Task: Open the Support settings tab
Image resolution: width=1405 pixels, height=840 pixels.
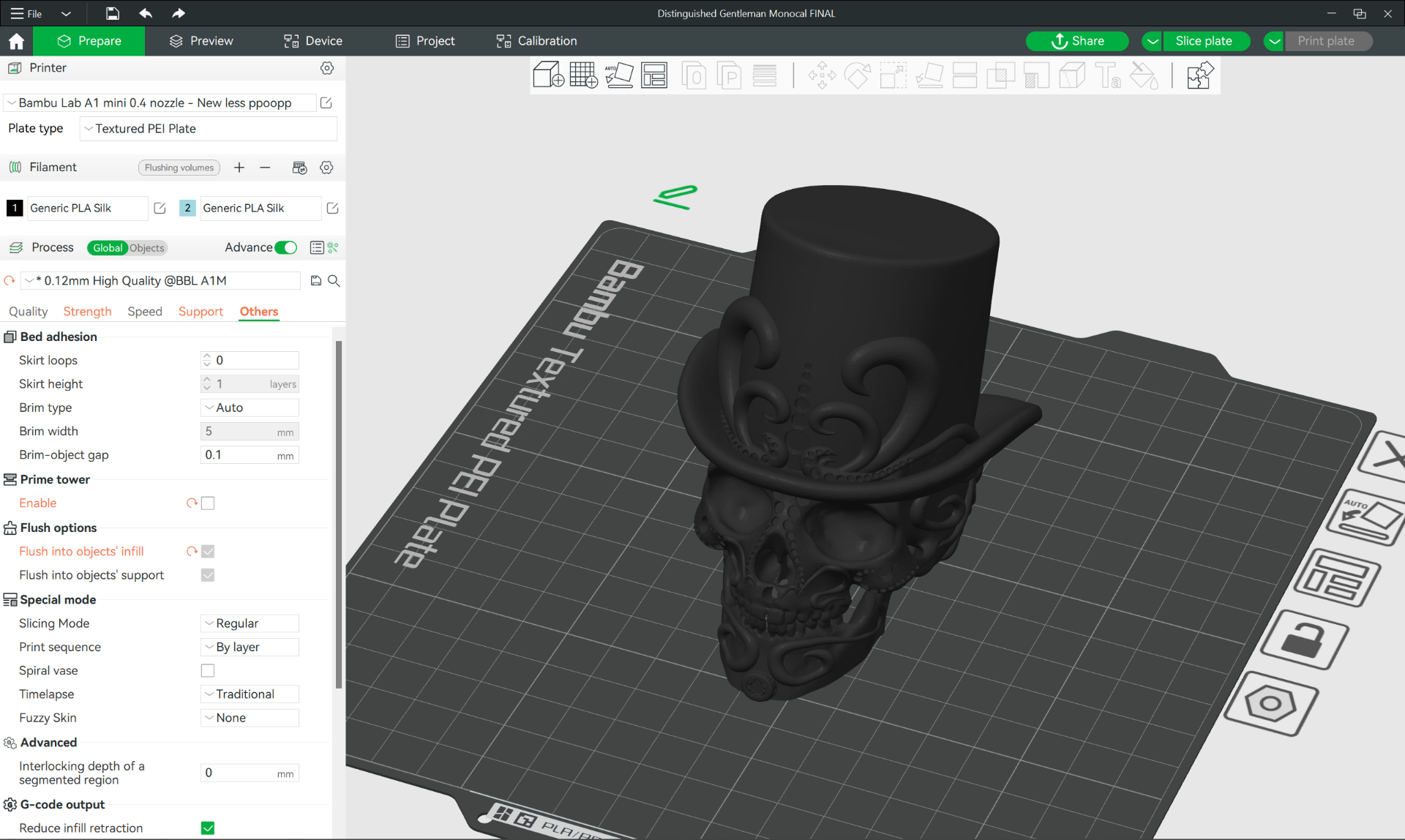Action: click(x=201, y=312)
